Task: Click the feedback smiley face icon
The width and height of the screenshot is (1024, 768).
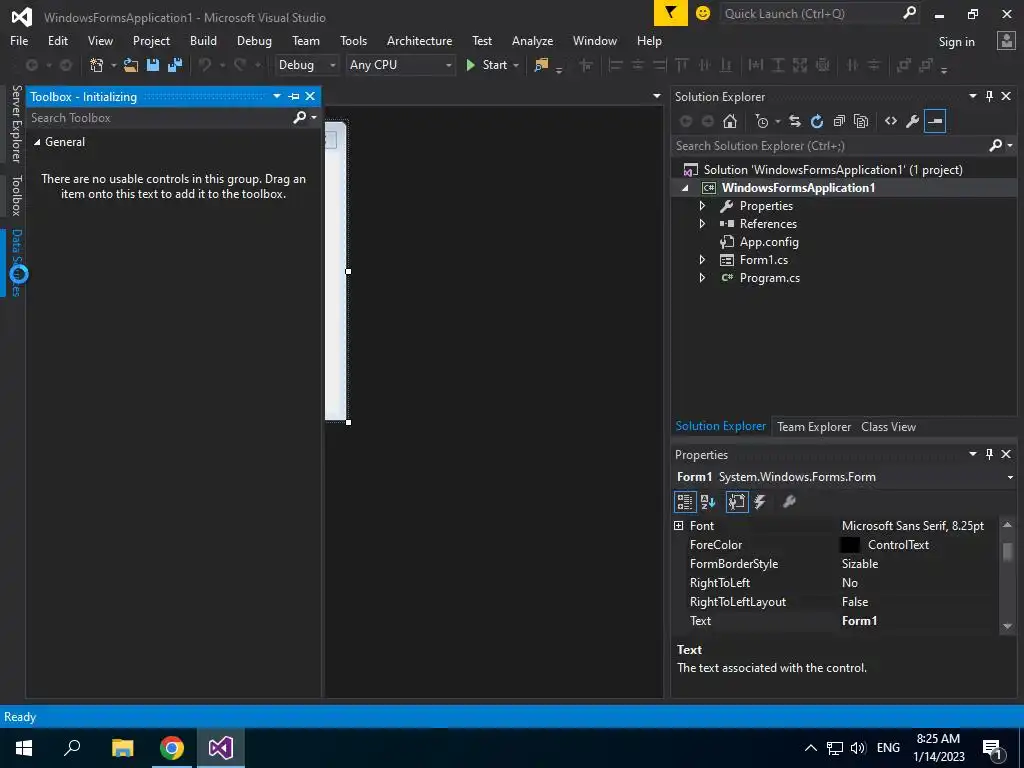Action: coord(703,13)
